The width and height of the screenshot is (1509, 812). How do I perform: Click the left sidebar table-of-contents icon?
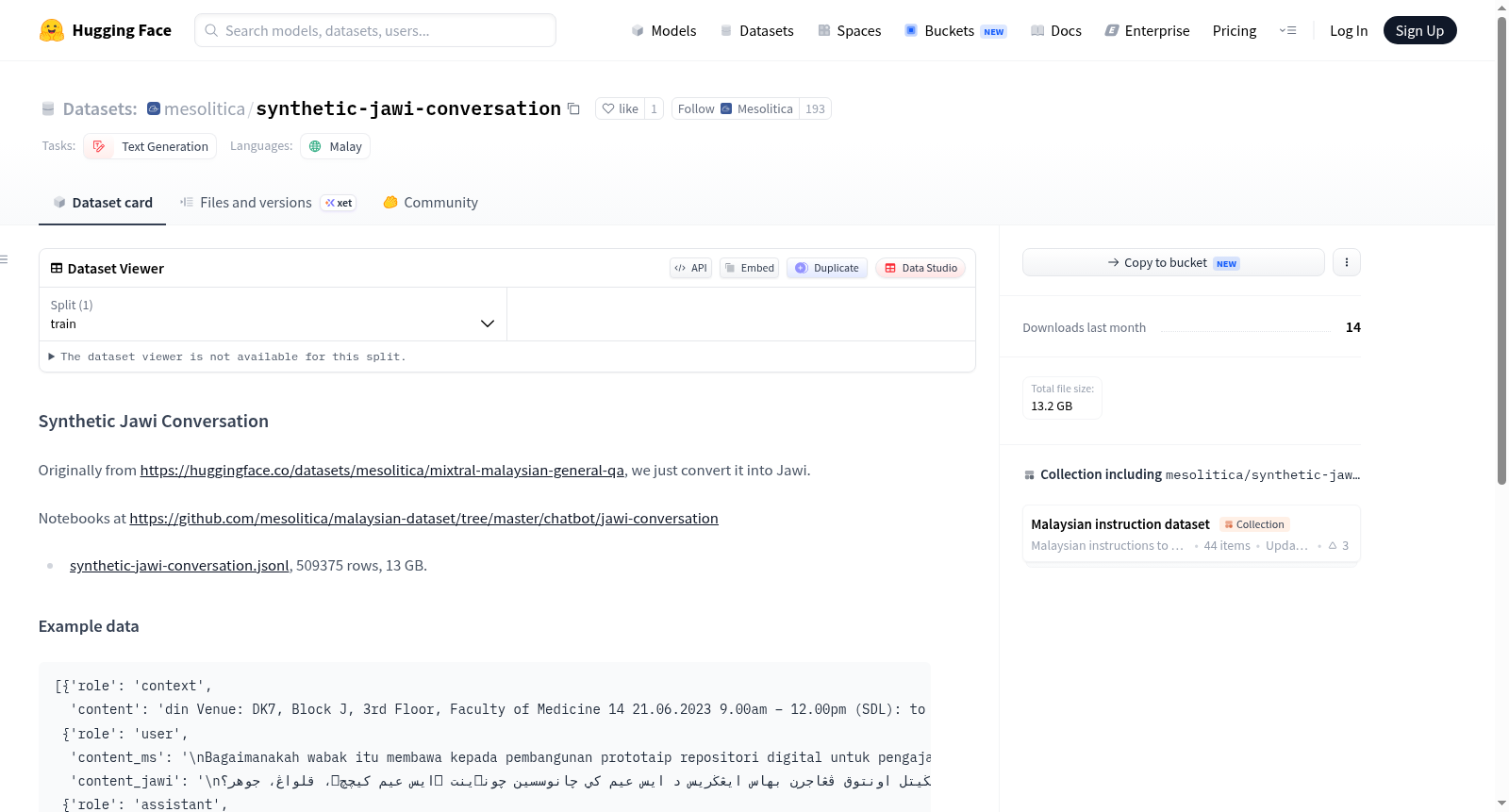5,259
